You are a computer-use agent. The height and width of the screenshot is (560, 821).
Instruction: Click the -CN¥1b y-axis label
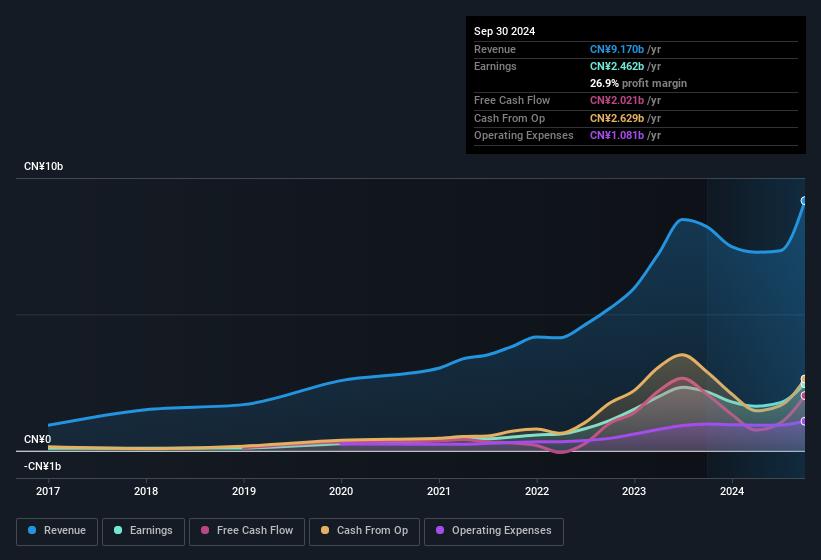click(42, 466)
